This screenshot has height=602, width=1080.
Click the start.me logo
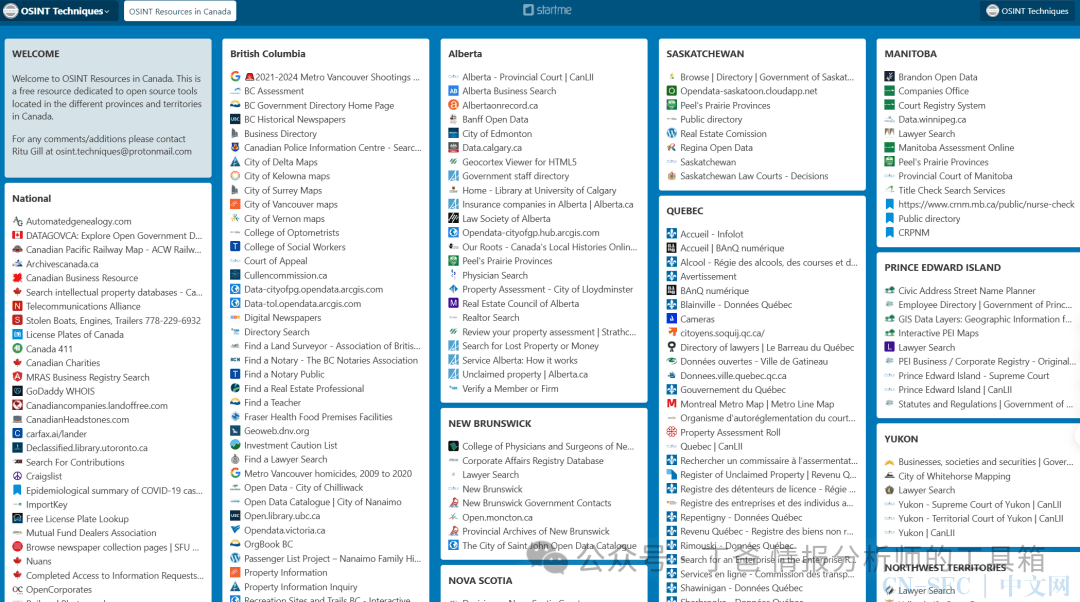tap(548, 10)
